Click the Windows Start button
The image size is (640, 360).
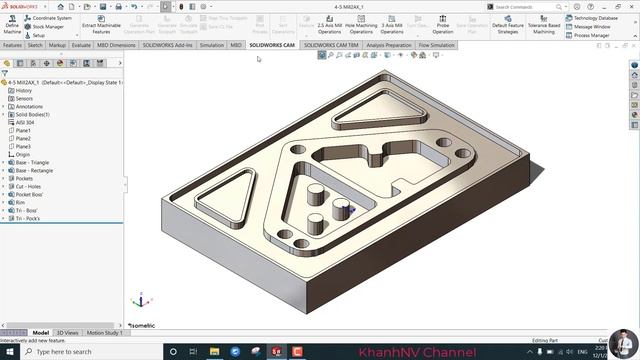coord(10,351)
